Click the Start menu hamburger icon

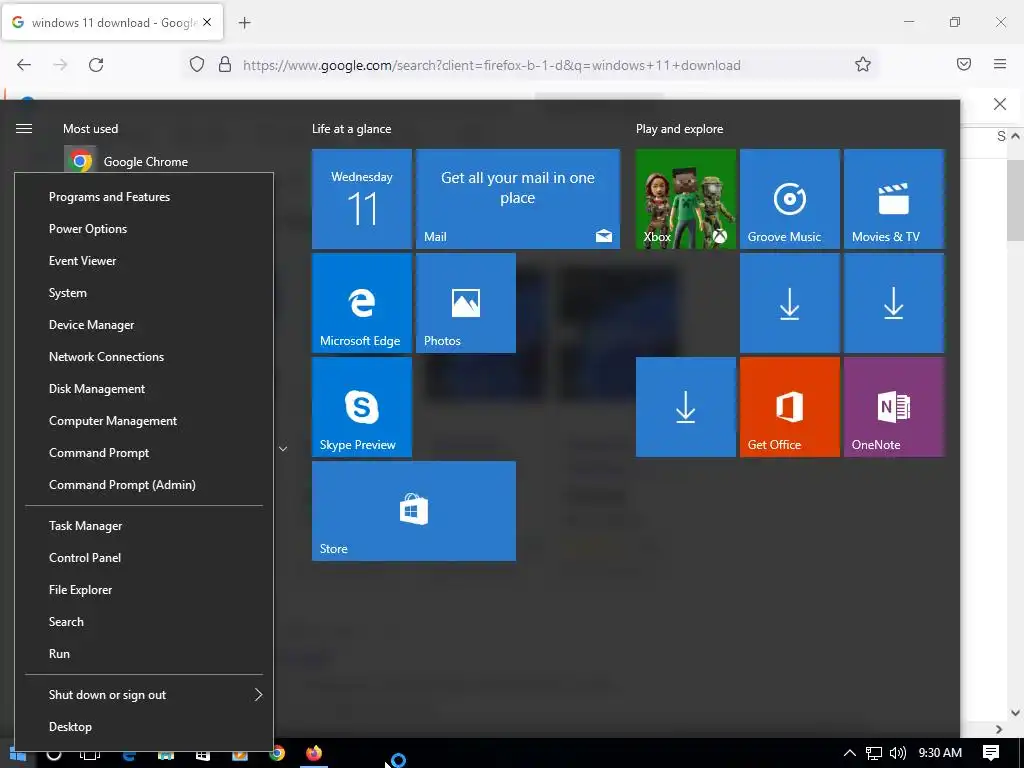coord(24,129)
